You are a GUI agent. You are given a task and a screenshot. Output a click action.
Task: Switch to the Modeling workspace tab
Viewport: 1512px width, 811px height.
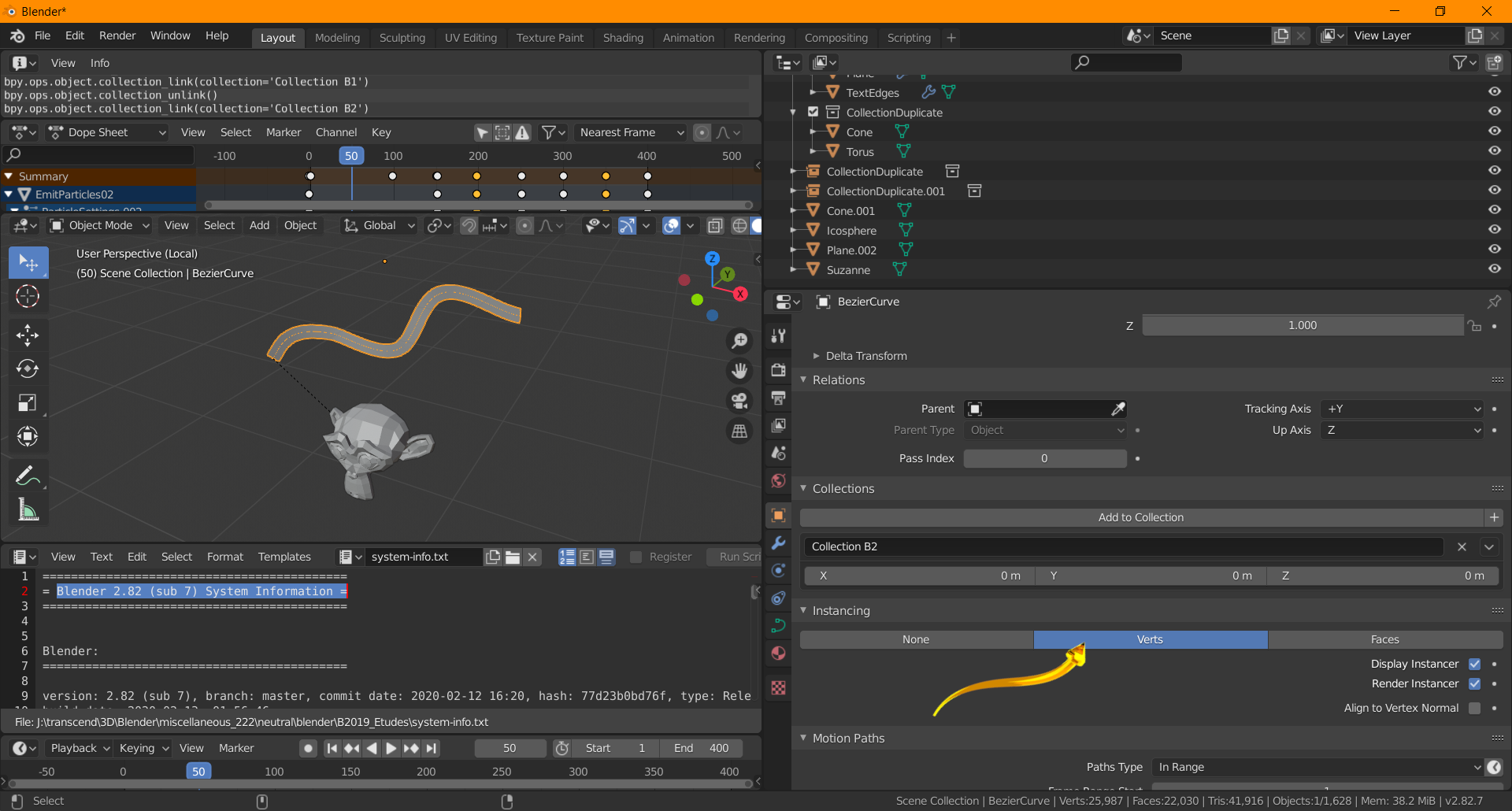tap(337, 38)
